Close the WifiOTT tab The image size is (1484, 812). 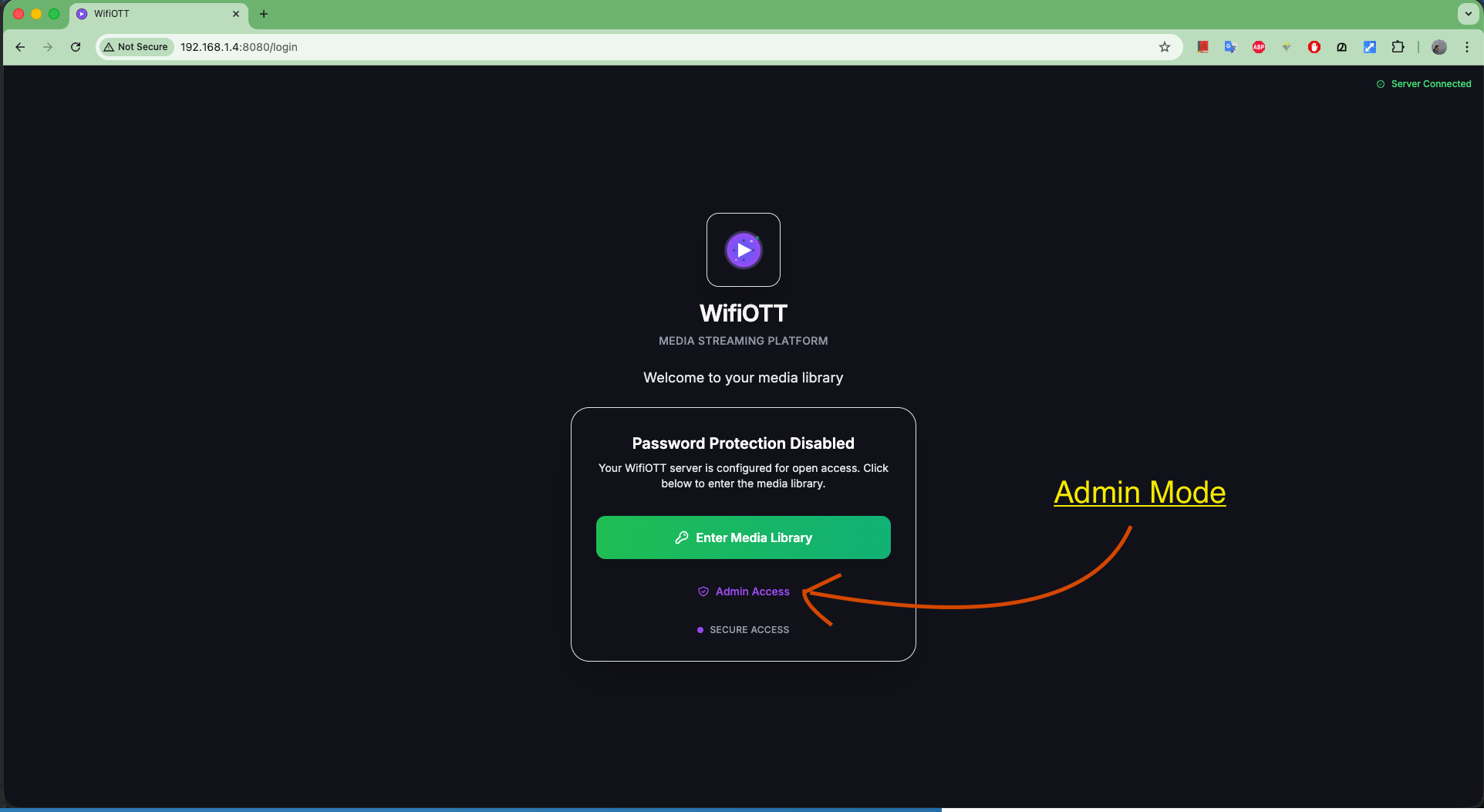coord(236,14)
